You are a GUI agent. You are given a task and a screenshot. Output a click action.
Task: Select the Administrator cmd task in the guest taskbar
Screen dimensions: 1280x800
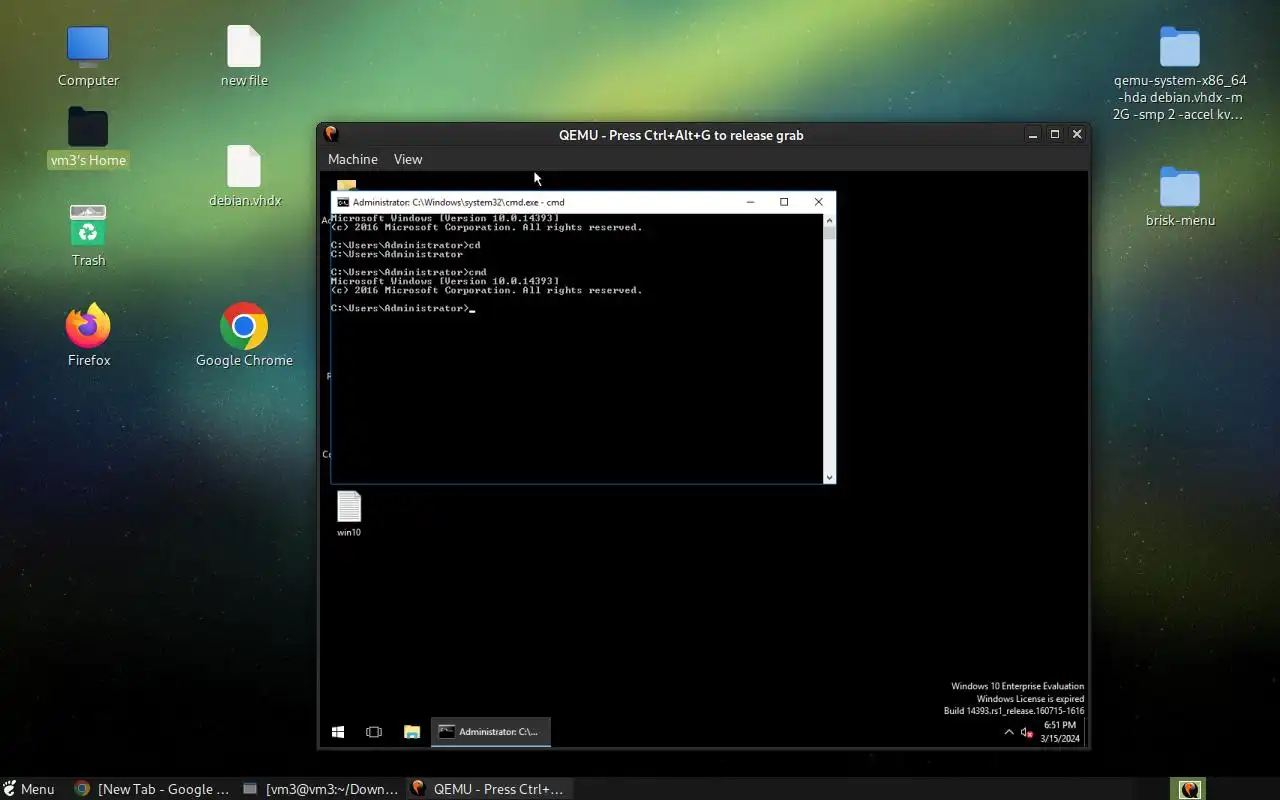(491, 732)
